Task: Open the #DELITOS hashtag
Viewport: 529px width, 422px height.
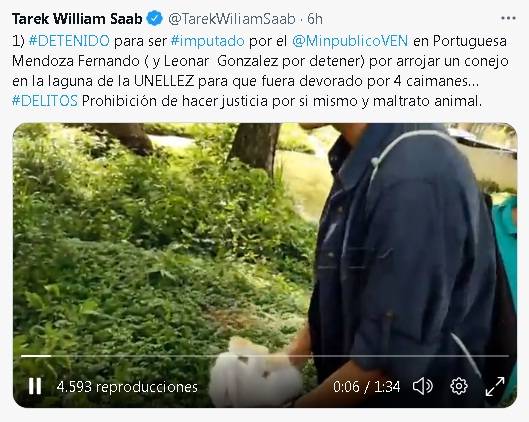Action: (x=45, y=101)
